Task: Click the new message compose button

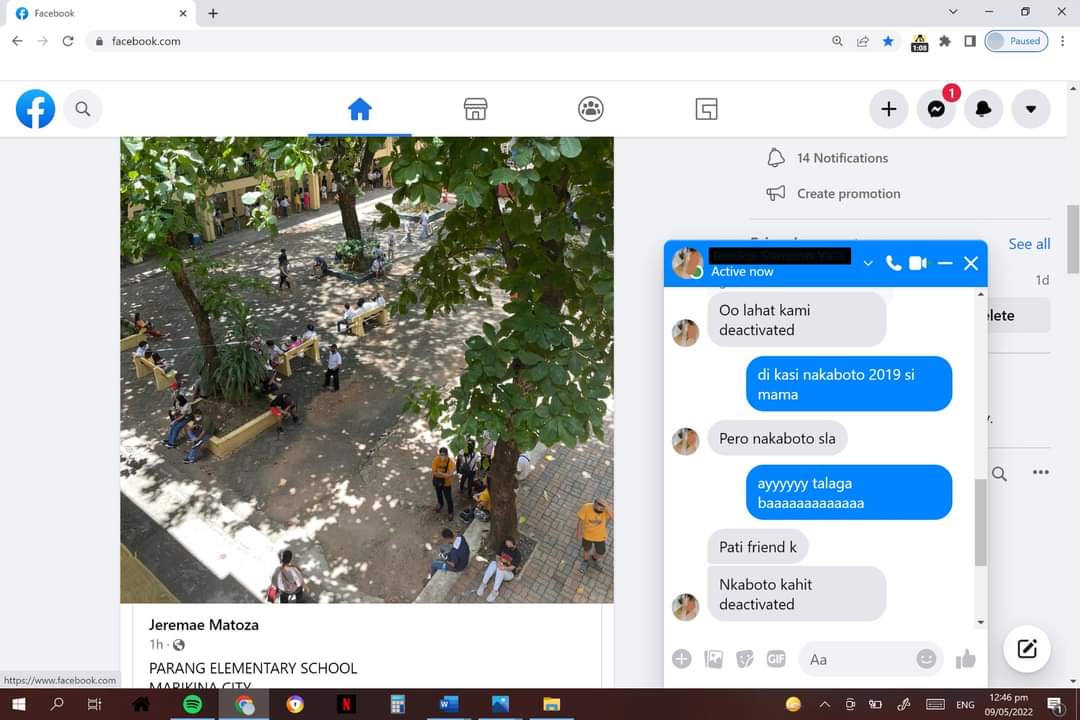Action: pyautogui.click(x=1026, y=648)
